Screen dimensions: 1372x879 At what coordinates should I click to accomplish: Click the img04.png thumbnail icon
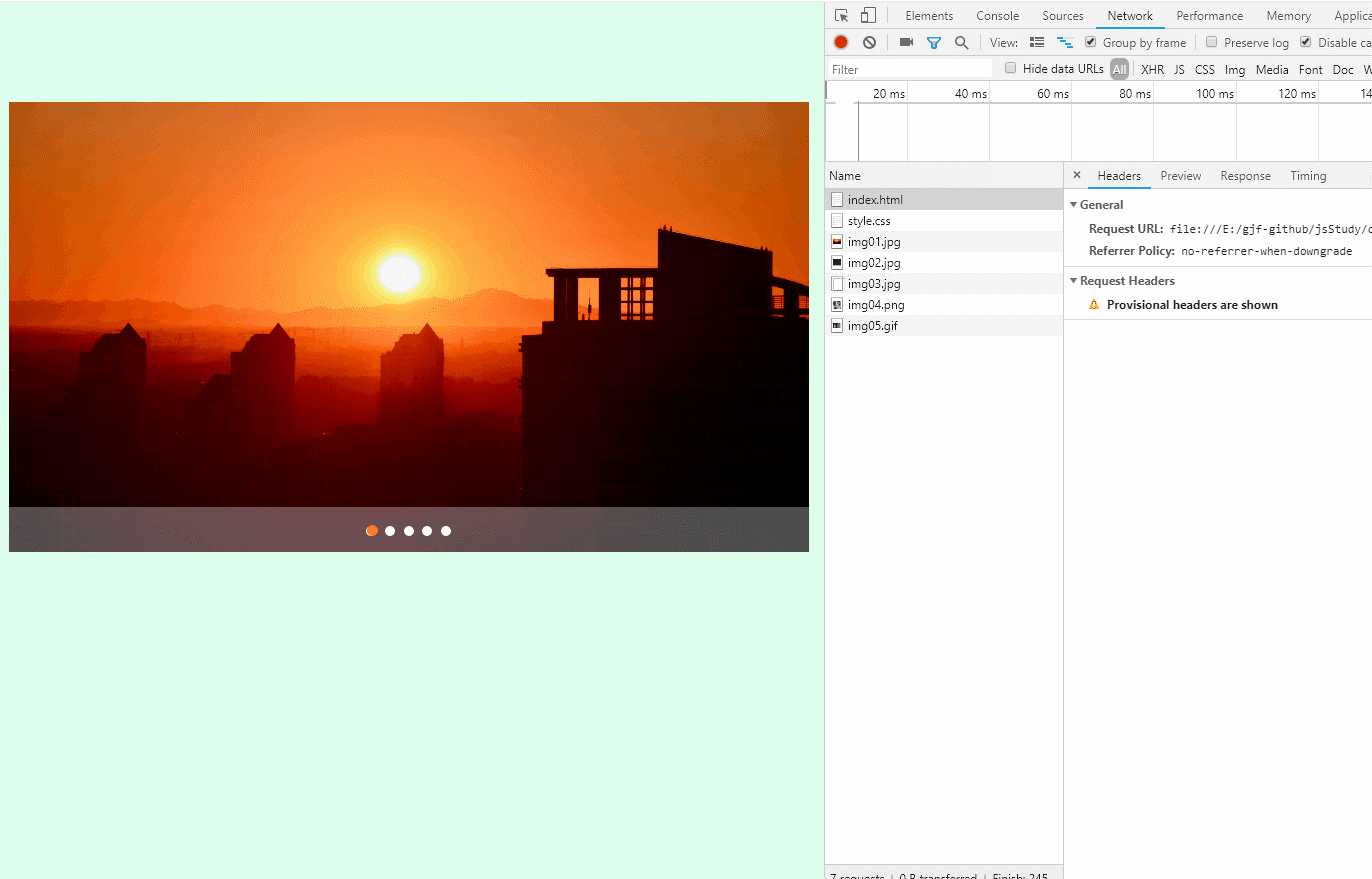pos(837,305)
